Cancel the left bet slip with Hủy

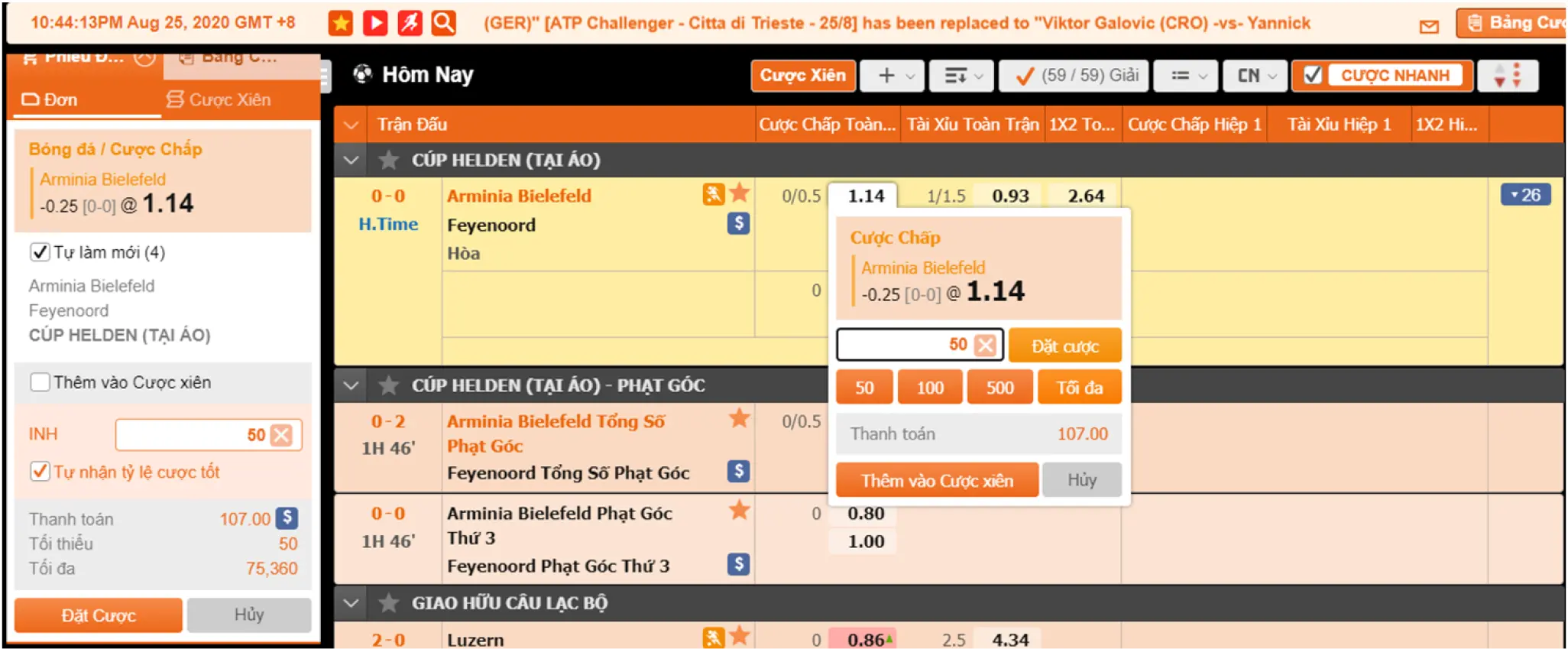pos(249,615)
